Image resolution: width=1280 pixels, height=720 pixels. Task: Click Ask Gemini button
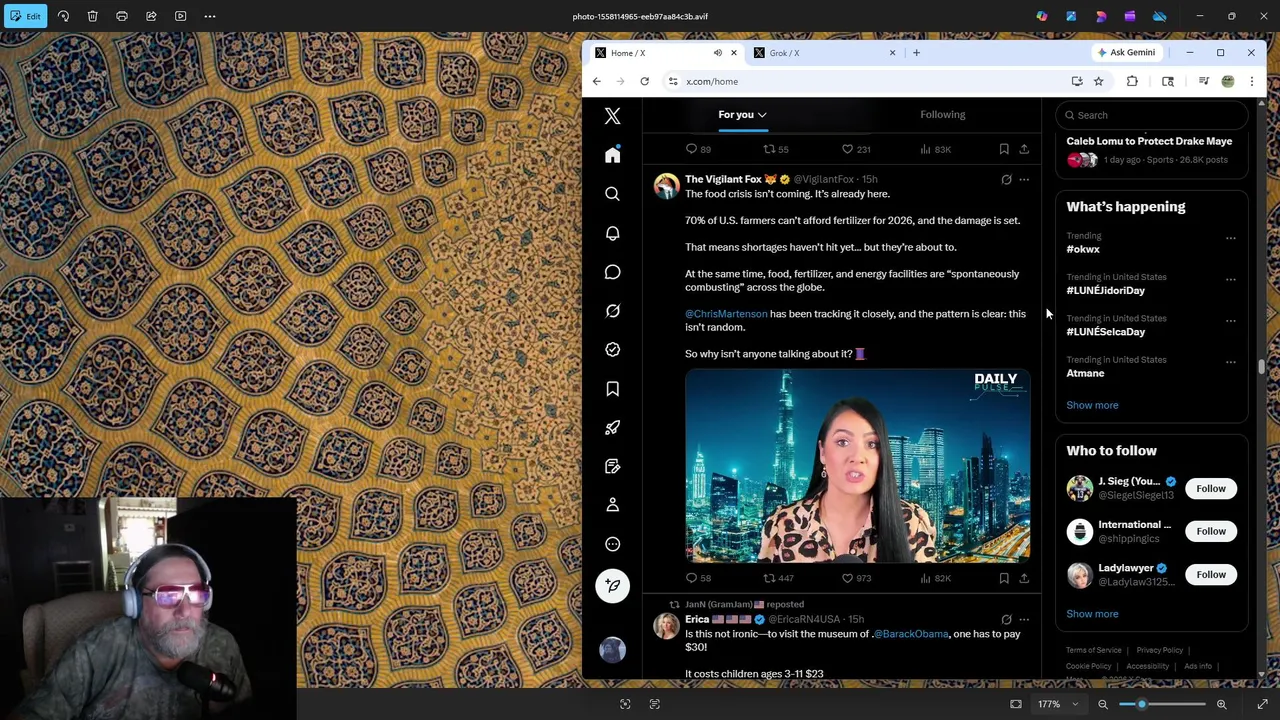click(x=1126, y=52)
